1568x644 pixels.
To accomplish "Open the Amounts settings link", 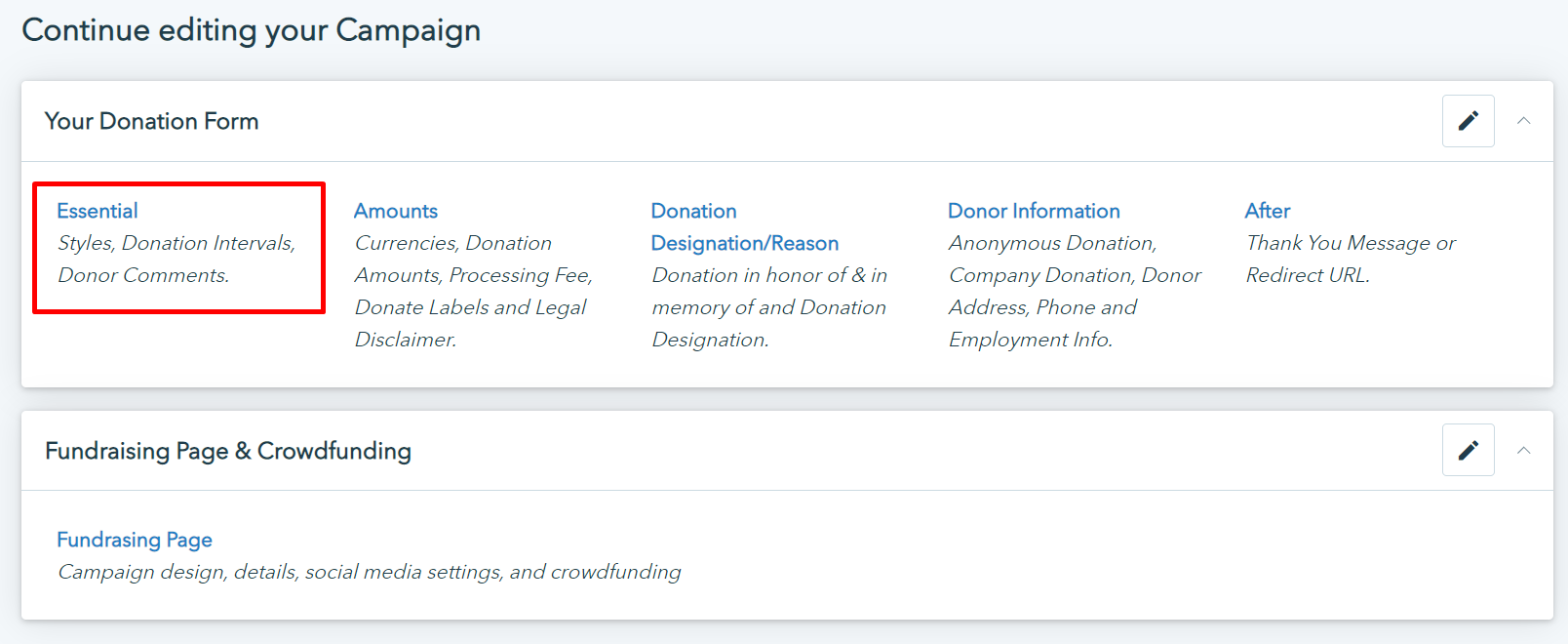I will click(396, 211).
